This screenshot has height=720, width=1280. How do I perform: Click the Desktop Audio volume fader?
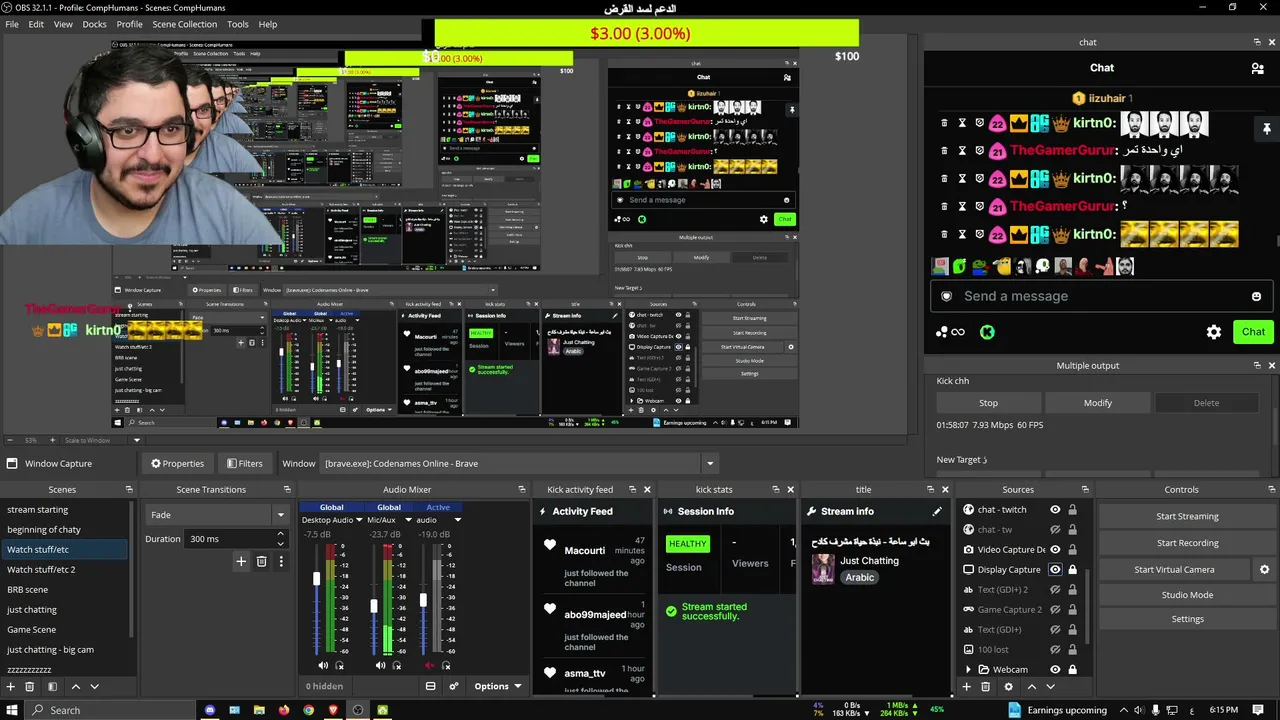click(317, 578)
